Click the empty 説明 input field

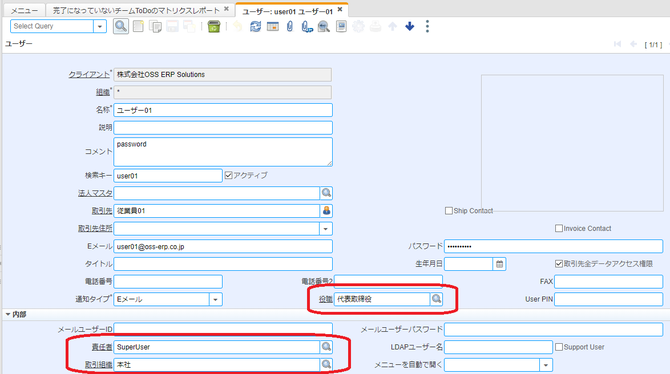tap(223, 128)
